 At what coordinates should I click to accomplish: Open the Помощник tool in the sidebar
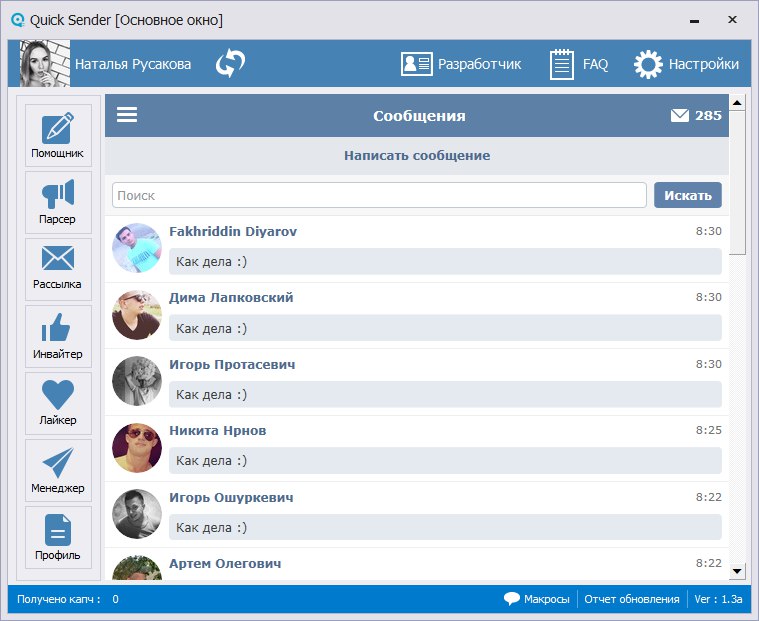(x=58, y=136)
